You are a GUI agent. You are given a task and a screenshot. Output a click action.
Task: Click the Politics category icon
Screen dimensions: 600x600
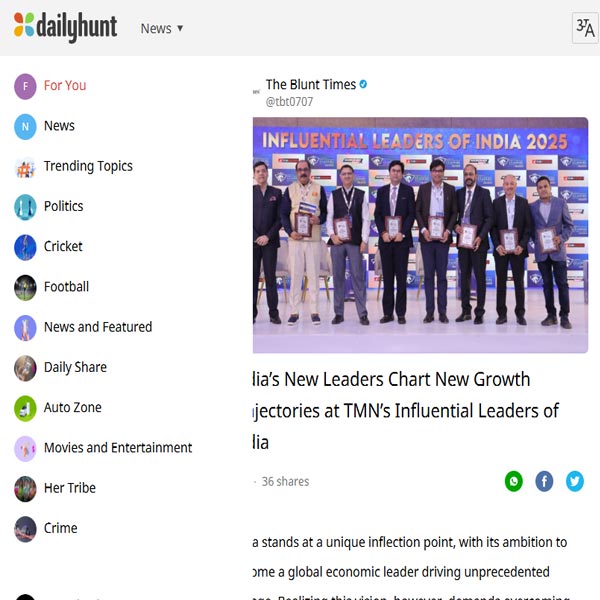click(x=25, y=207)
